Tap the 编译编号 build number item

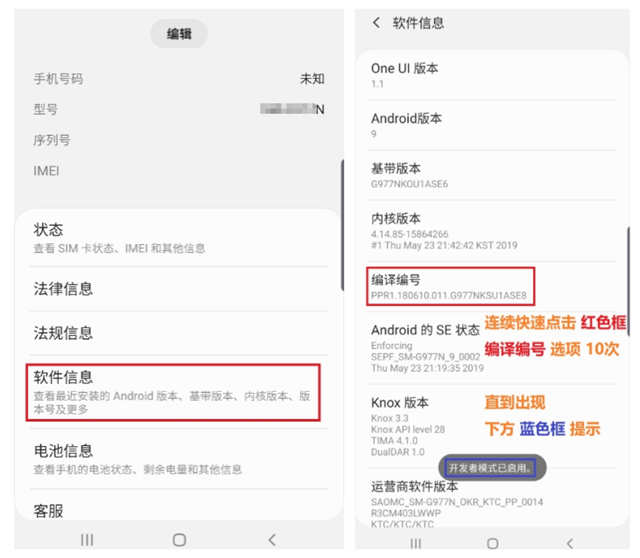449,287
